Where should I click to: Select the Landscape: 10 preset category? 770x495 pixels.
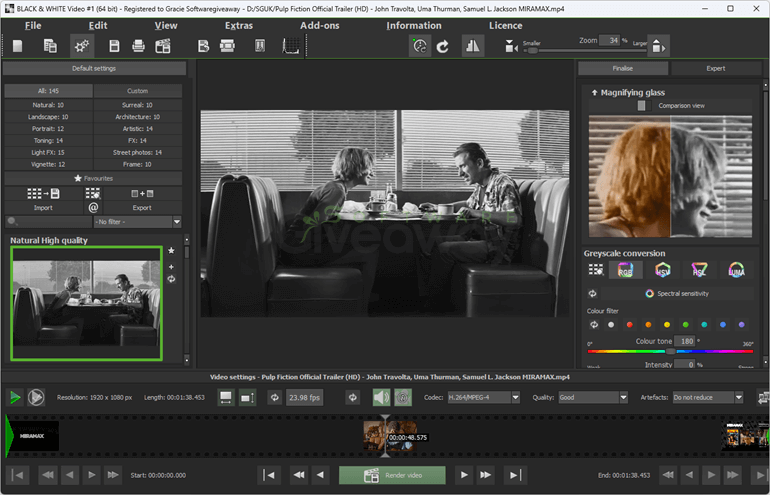pos(48,117)
